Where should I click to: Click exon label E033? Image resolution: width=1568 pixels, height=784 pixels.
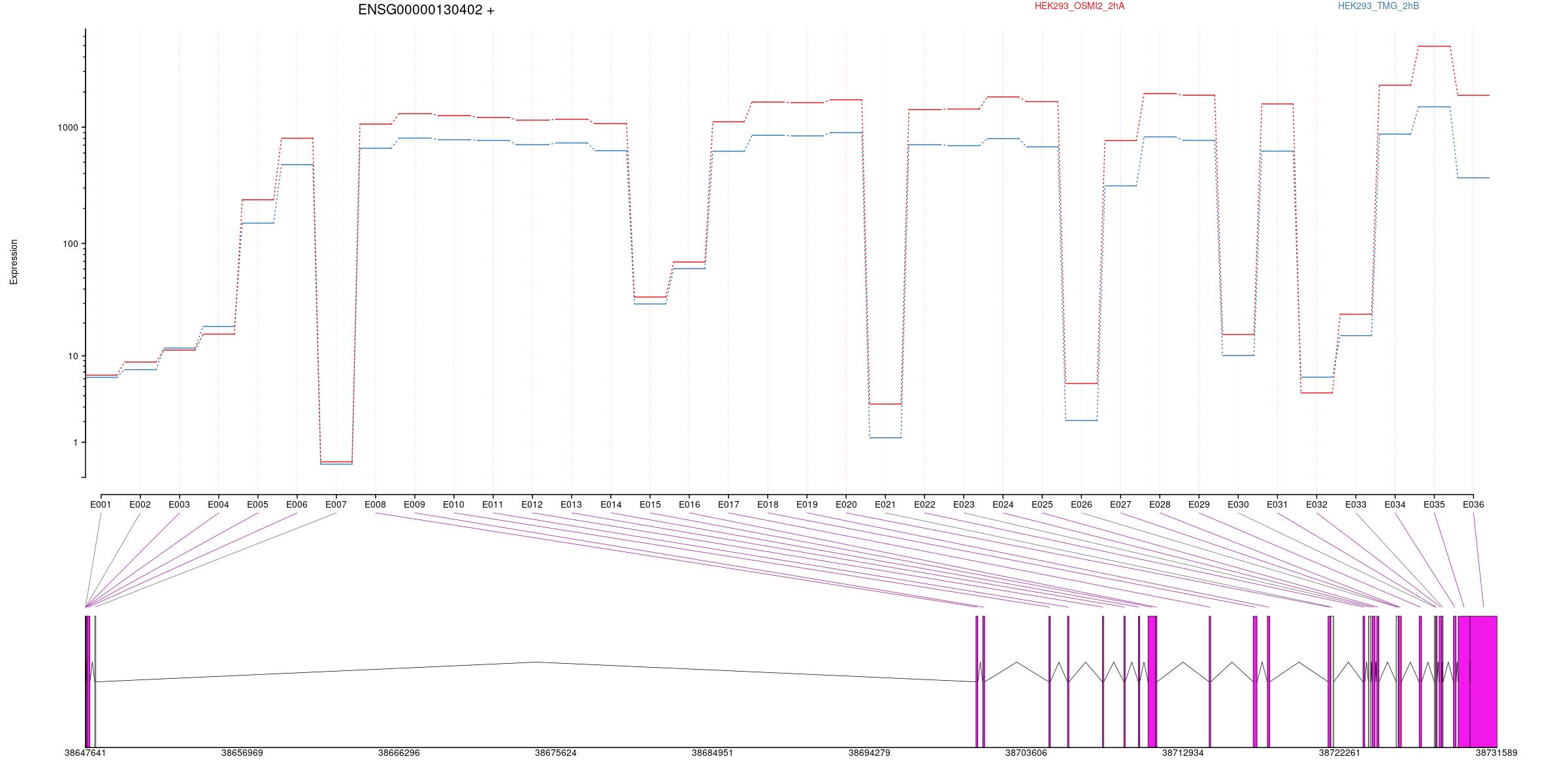click(x=1356, y=504)
